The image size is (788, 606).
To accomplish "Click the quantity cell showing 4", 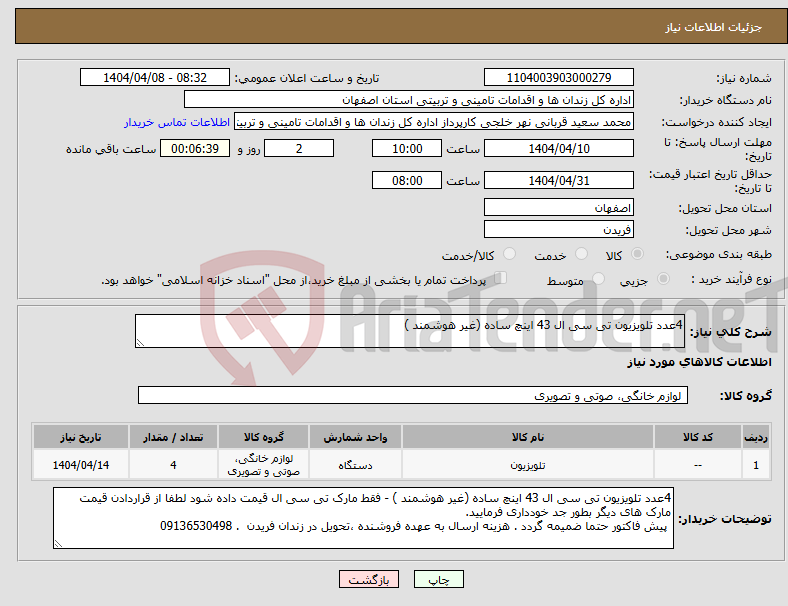I will [173, 465].
